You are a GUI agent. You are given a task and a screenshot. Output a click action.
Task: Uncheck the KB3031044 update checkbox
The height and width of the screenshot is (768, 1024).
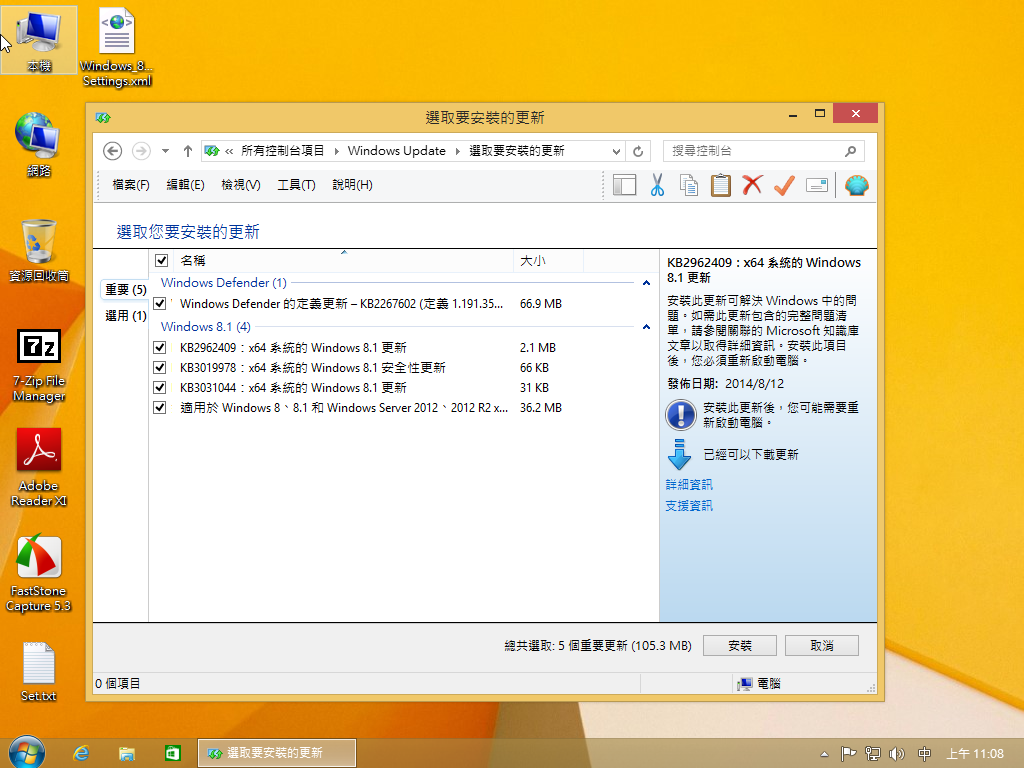(x=159, y=387)
